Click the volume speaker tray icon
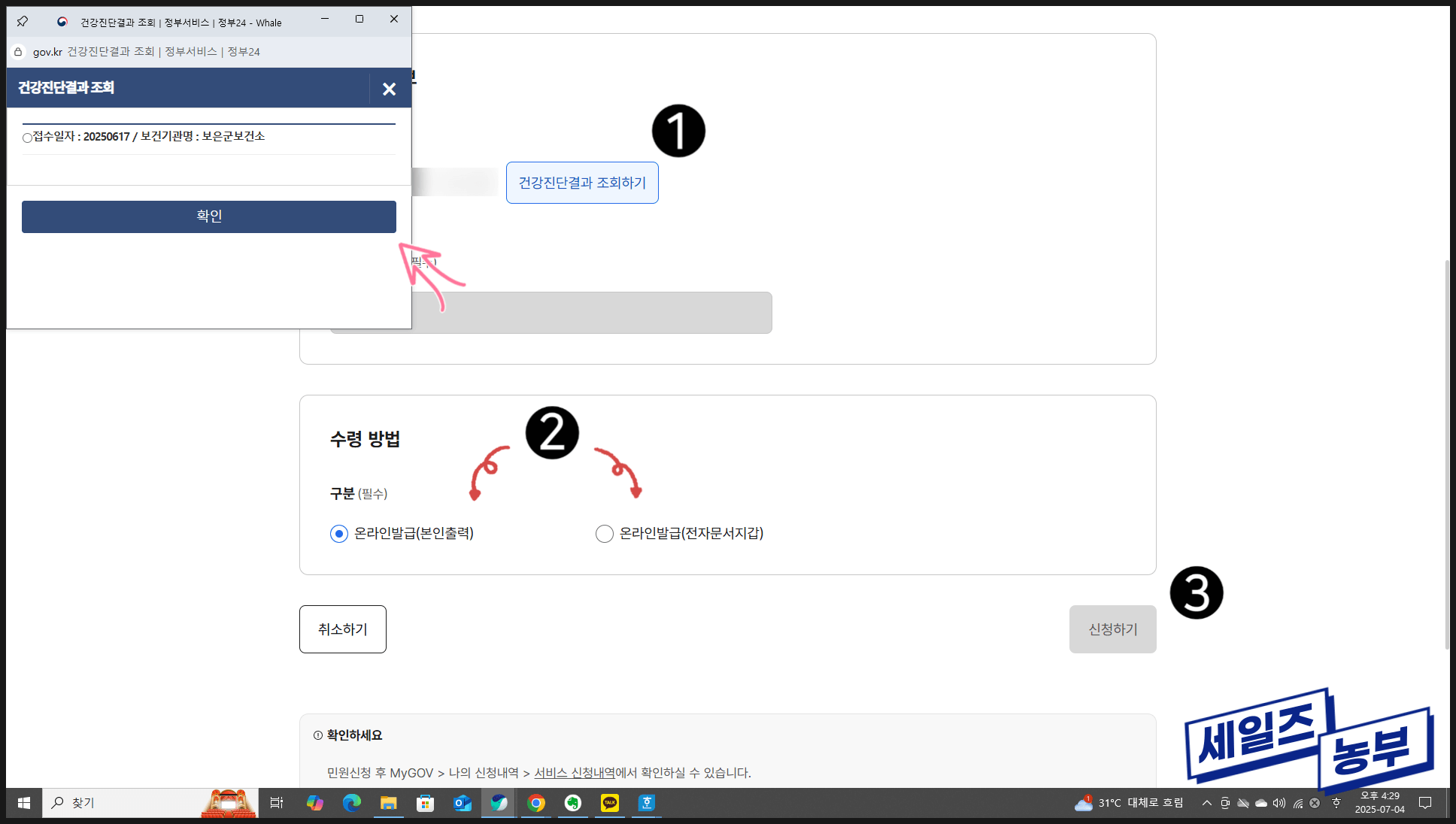Image resolution: width=1456 pixels, height=824 pixels. [x=1279, y=803]
